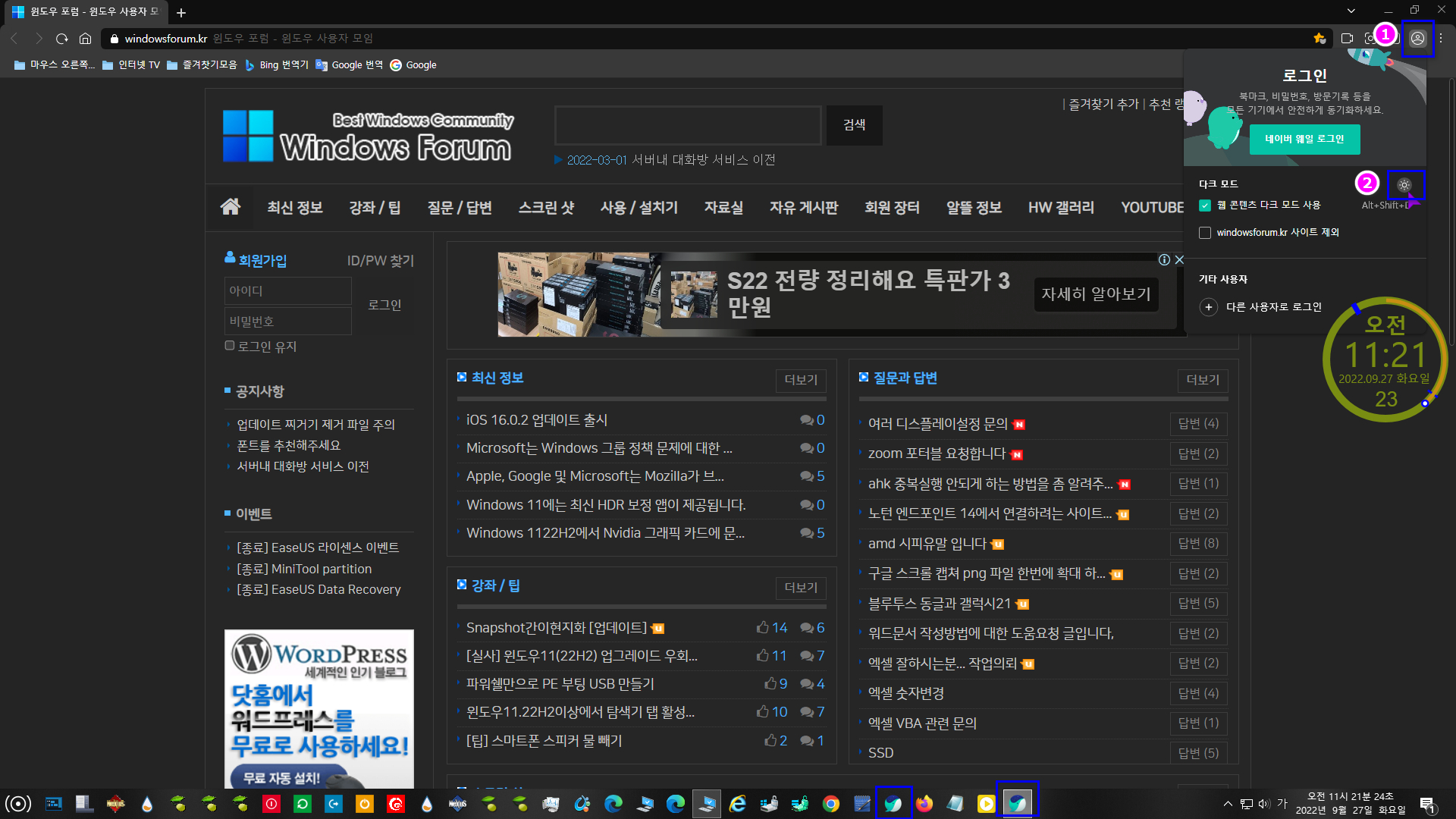Open the 자료실 menu
The height and width of the screenshot is (819, 1456).
[x=723, y=208]
